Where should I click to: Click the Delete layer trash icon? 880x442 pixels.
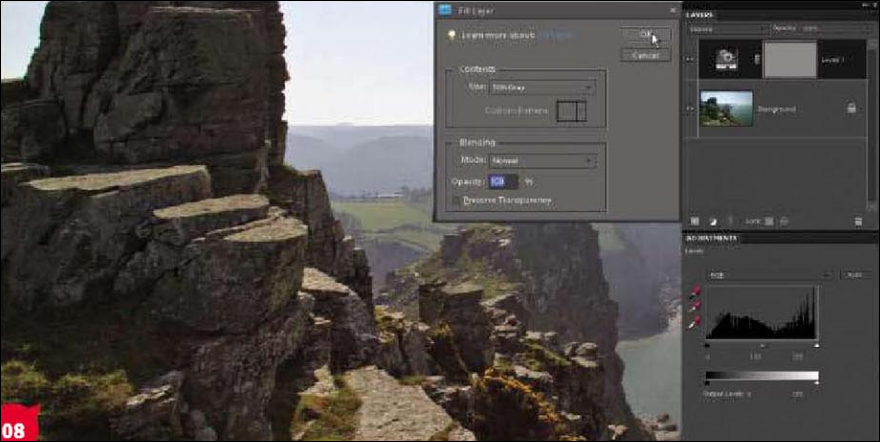pyautogui.click(x=858, y=222)
